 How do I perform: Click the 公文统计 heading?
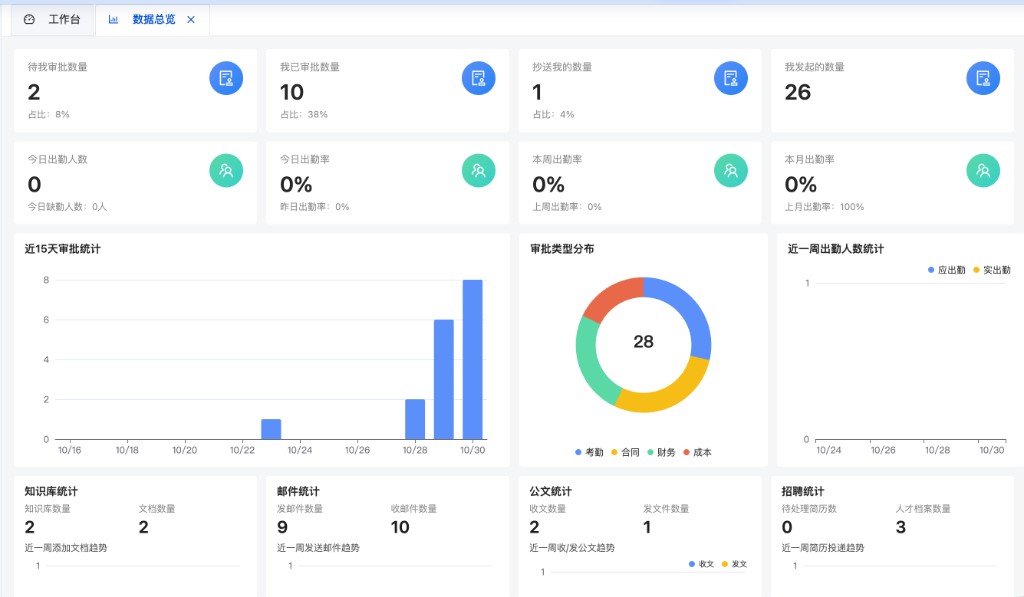[x=551, y=491]
